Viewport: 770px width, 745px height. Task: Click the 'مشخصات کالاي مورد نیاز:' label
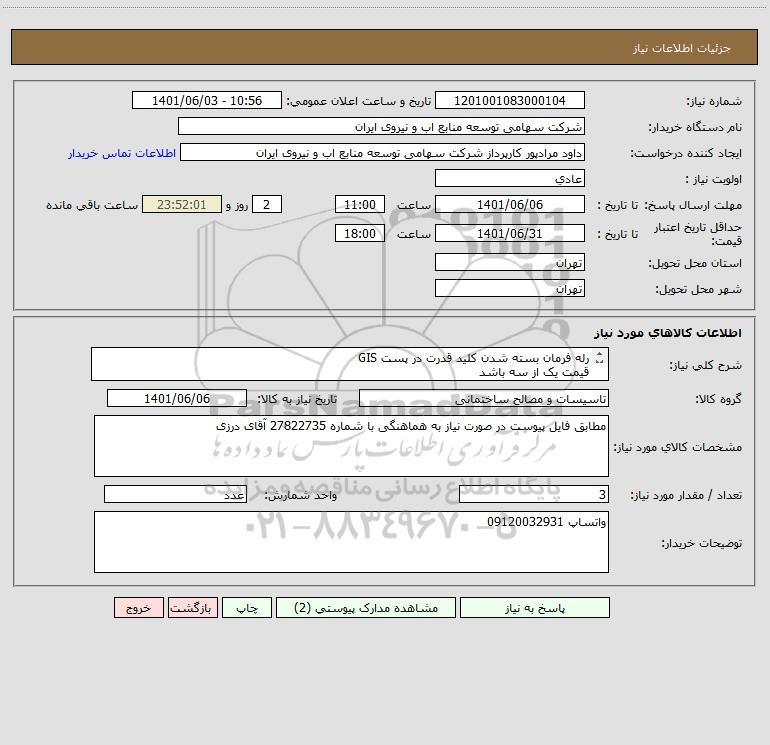point(678,447)
